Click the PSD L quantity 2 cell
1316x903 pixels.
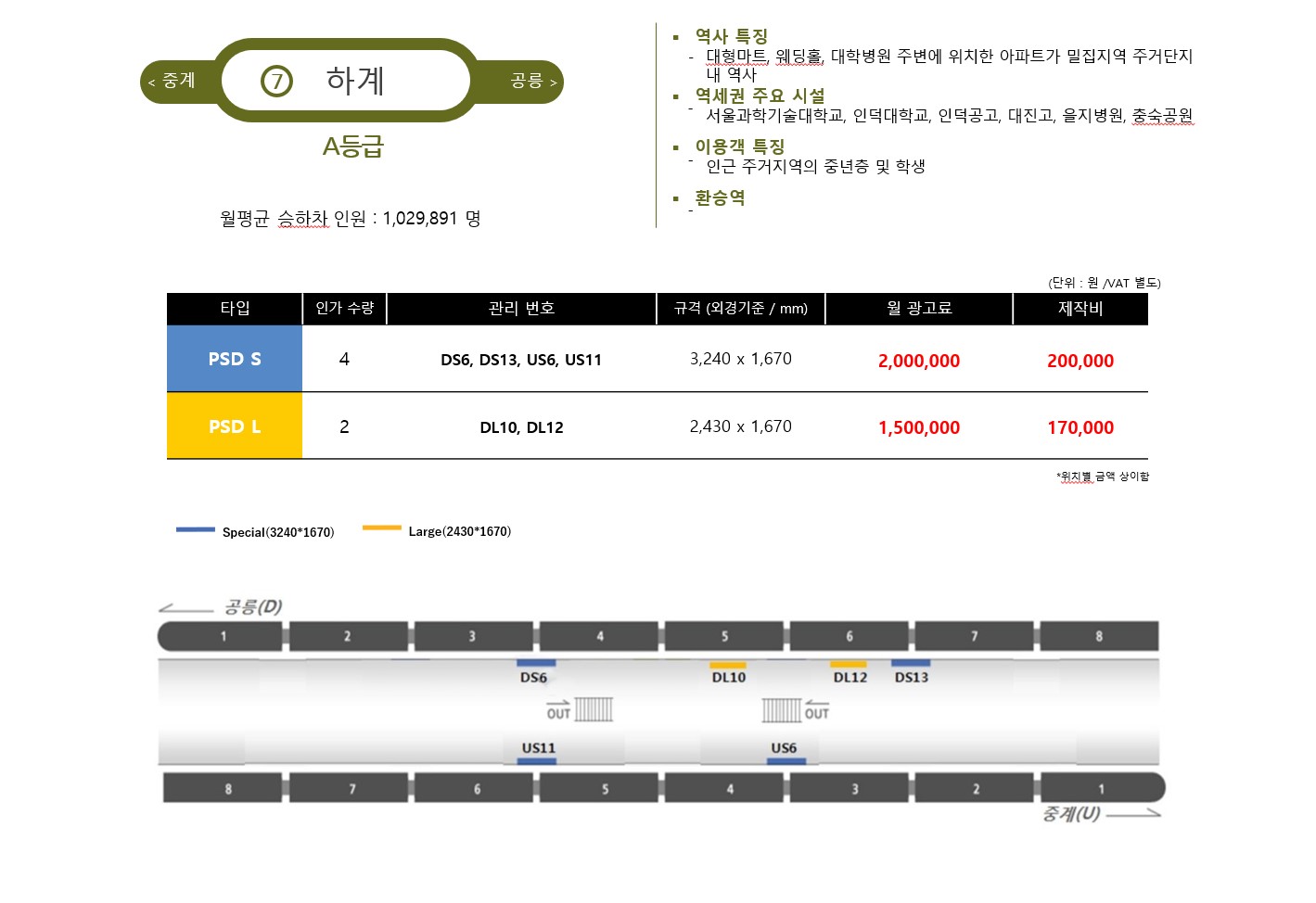344,426
